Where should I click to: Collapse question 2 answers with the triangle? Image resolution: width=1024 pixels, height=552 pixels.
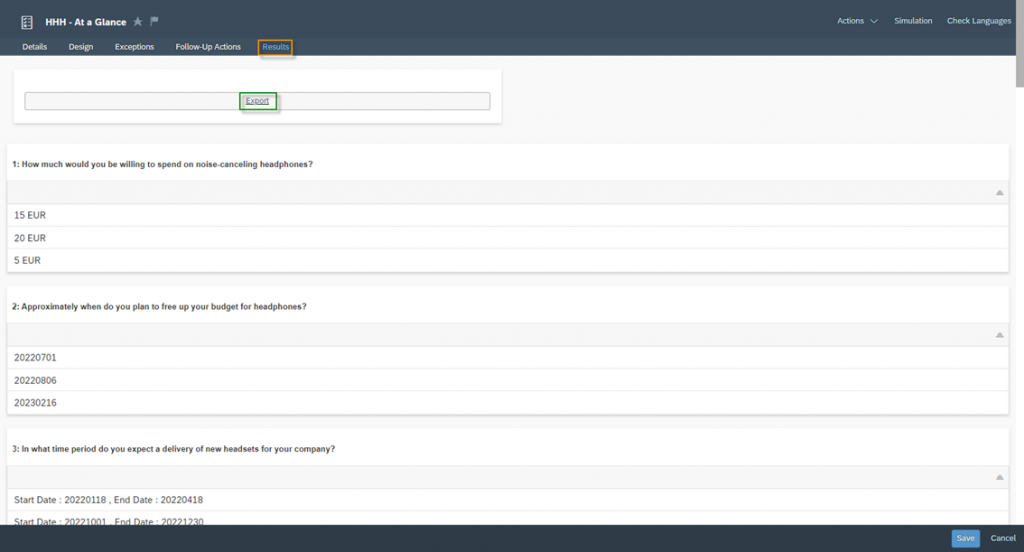coord(999,335)
